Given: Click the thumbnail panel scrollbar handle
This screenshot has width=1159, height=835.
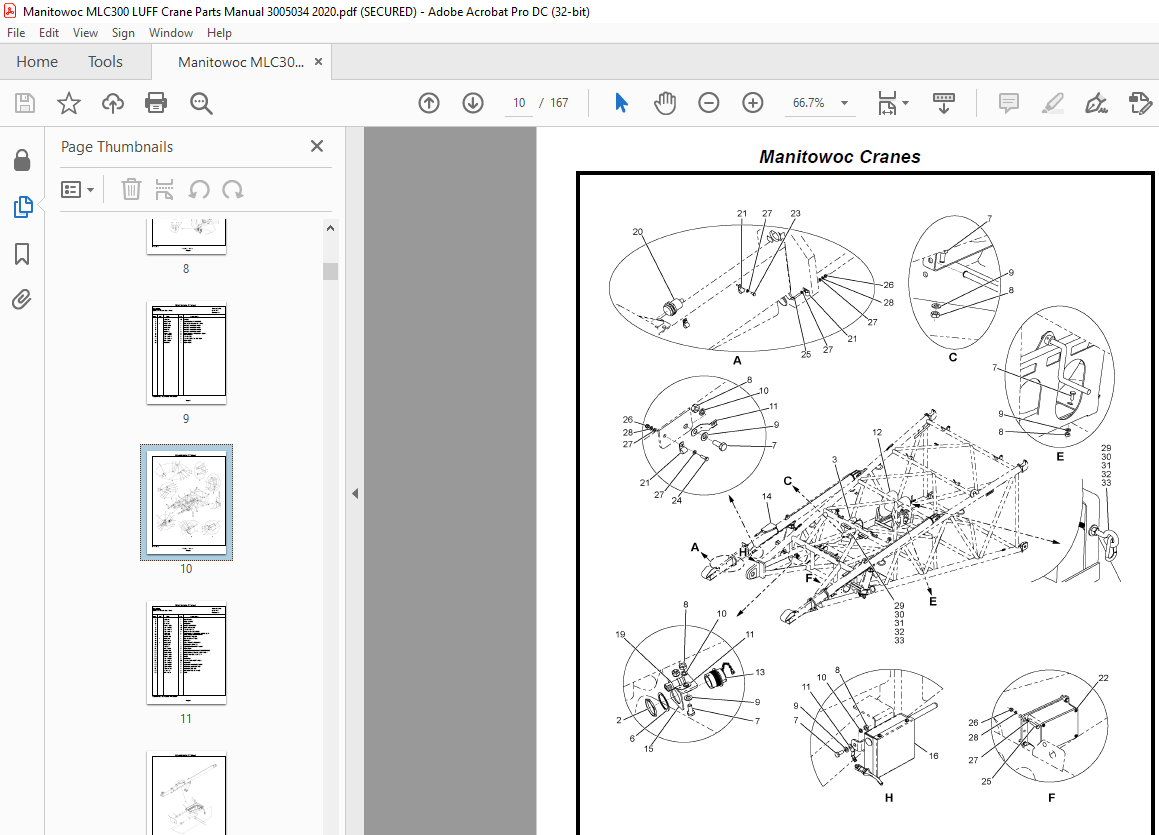Looking at the screenshot, I should pyautogui.click(x=330, y=271).
